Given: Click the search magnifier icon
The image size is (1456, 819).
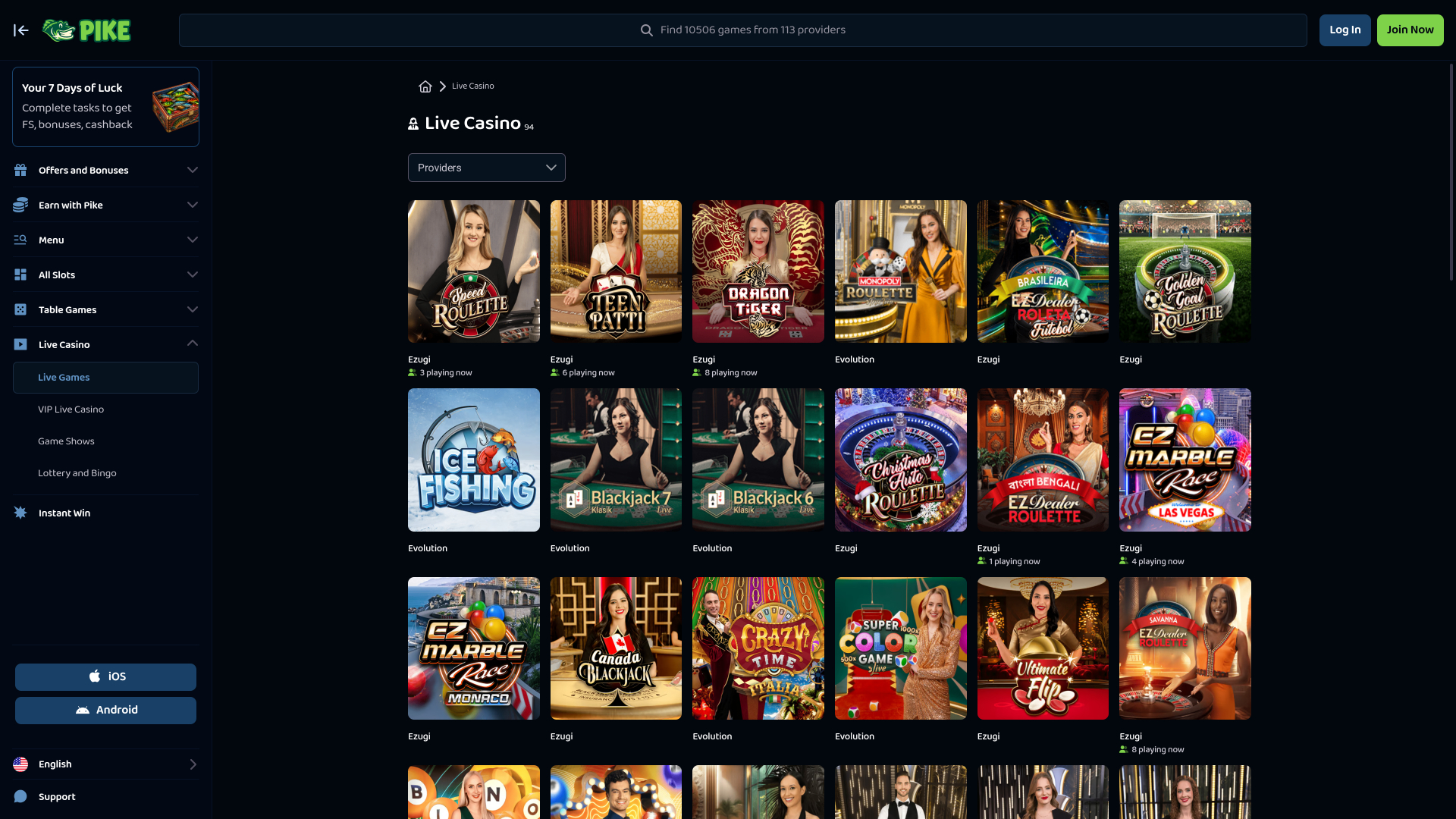Looking at the screenshot, I should click(x=646, y=30).
